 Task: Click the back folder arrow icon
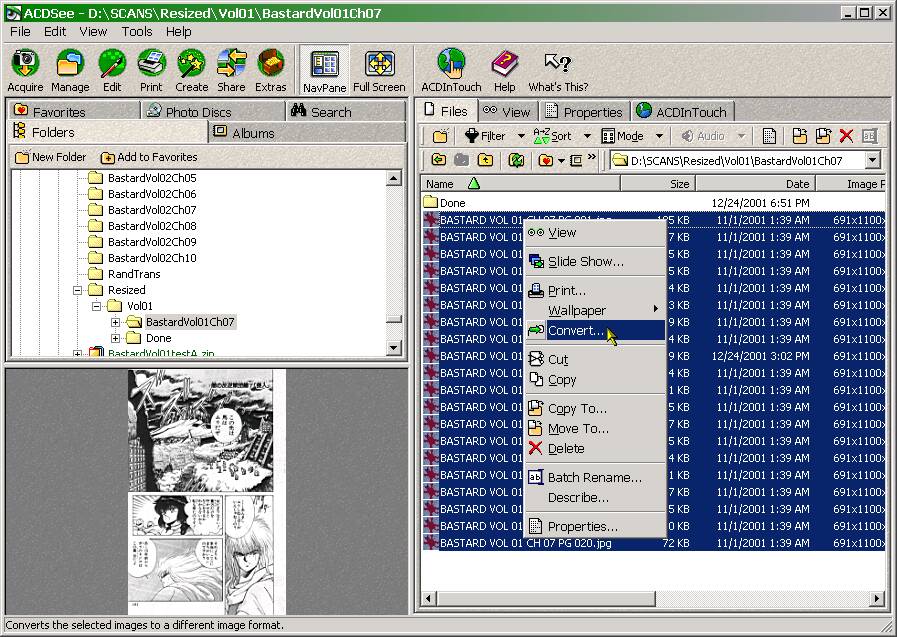[x=439, y=160]
